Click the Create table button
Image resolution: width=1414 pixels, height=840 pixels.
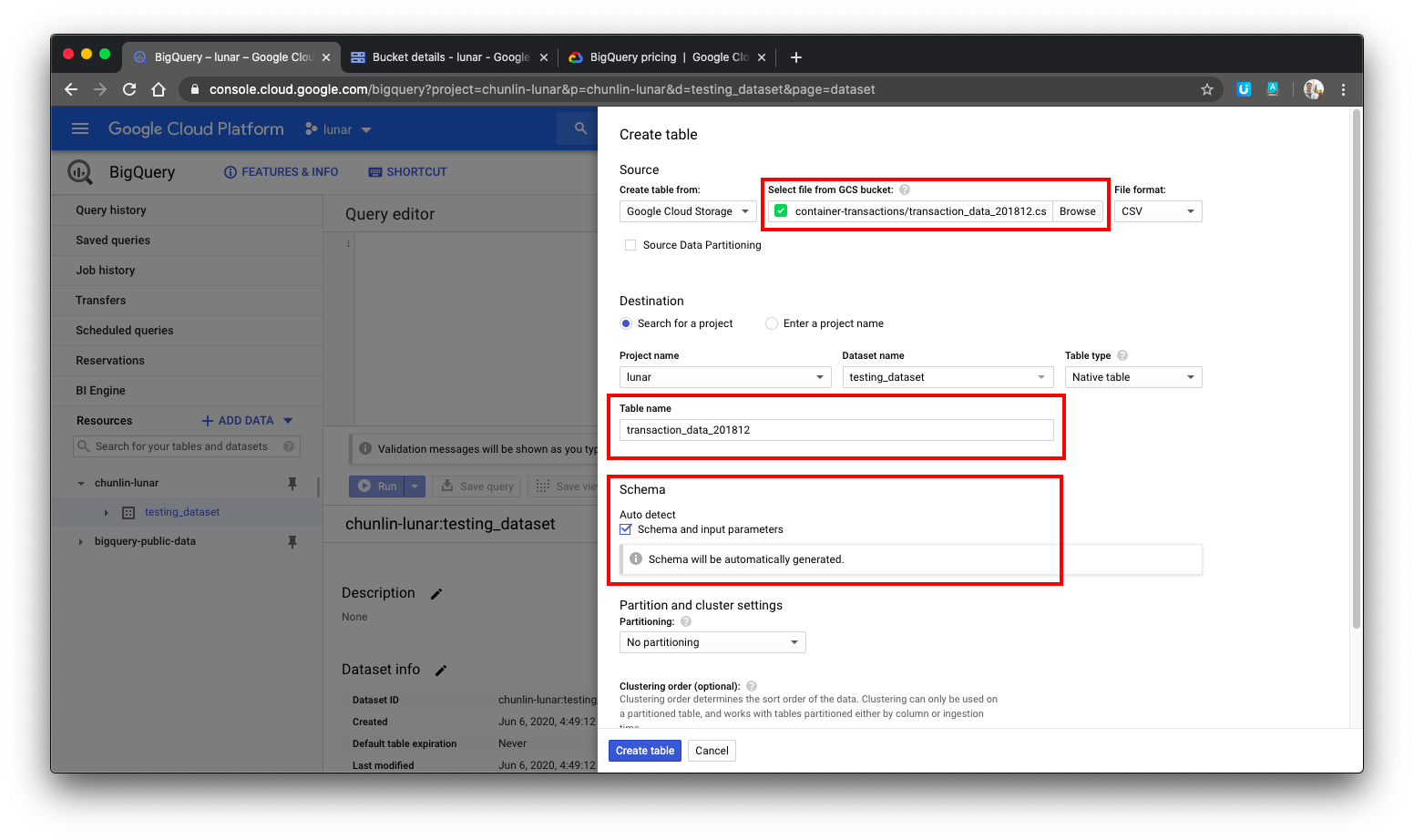(644, 750)
